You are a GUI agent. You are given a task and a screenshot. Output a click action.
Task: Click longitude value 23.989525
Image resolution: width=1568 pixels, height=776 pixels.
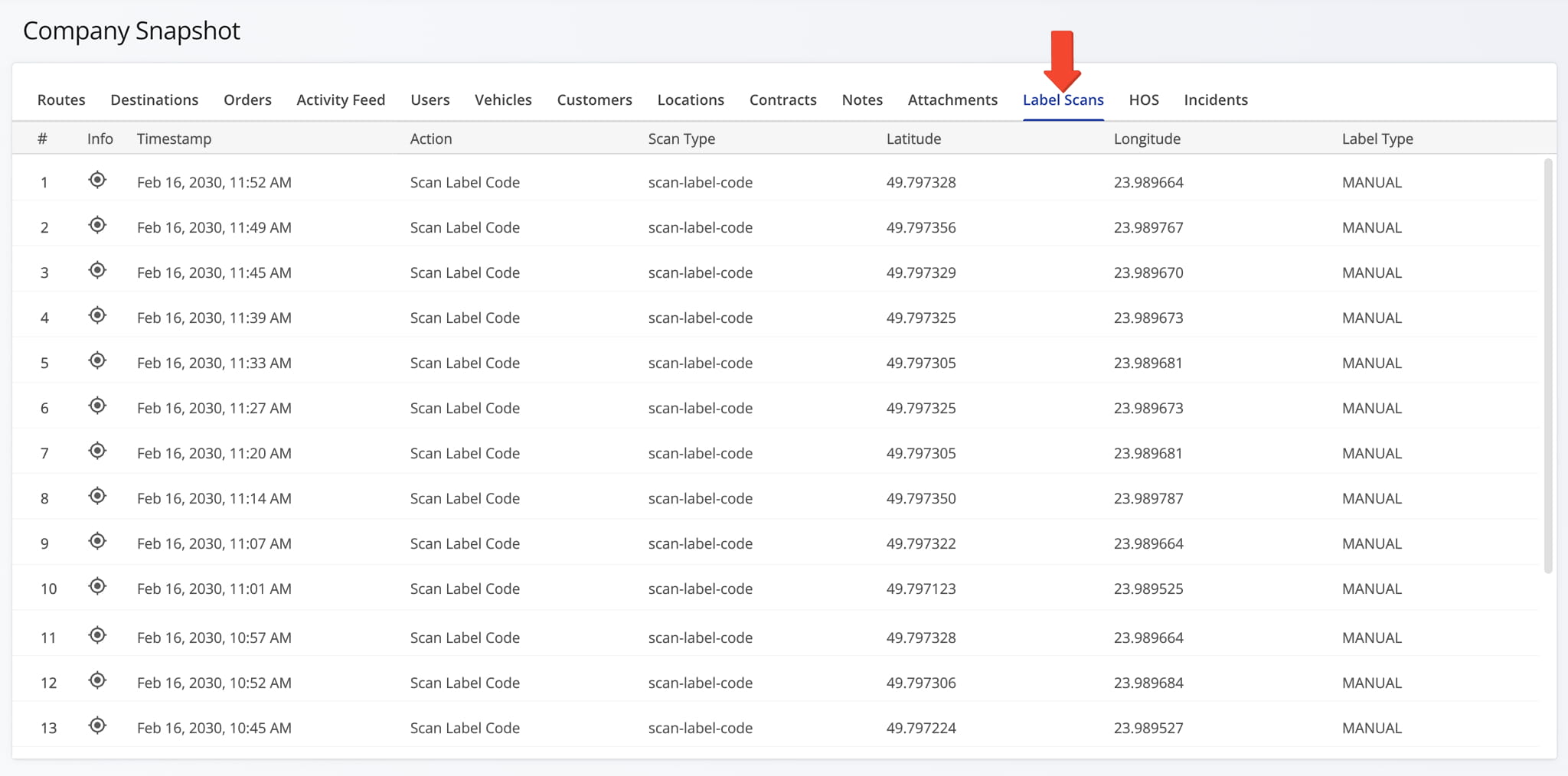[x=1148, y=589]
